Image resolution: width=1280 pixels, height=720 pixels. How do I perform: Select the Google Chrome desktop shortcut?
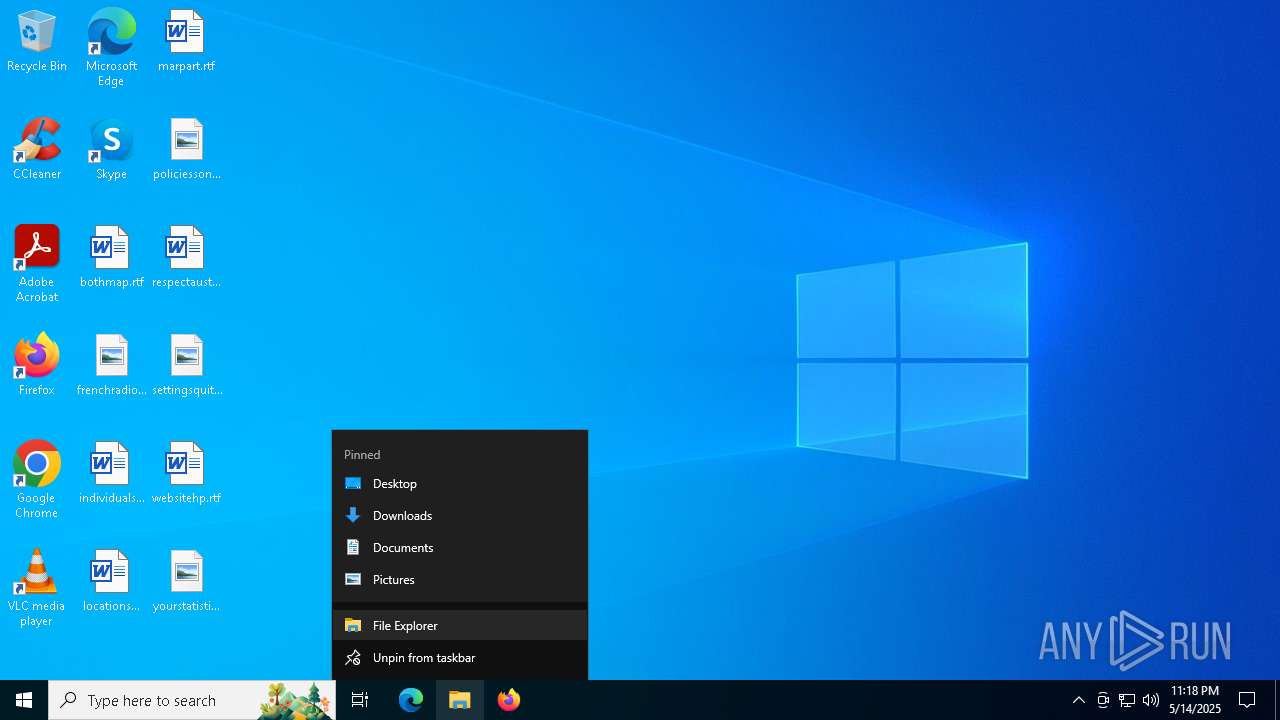click(37, 481)
